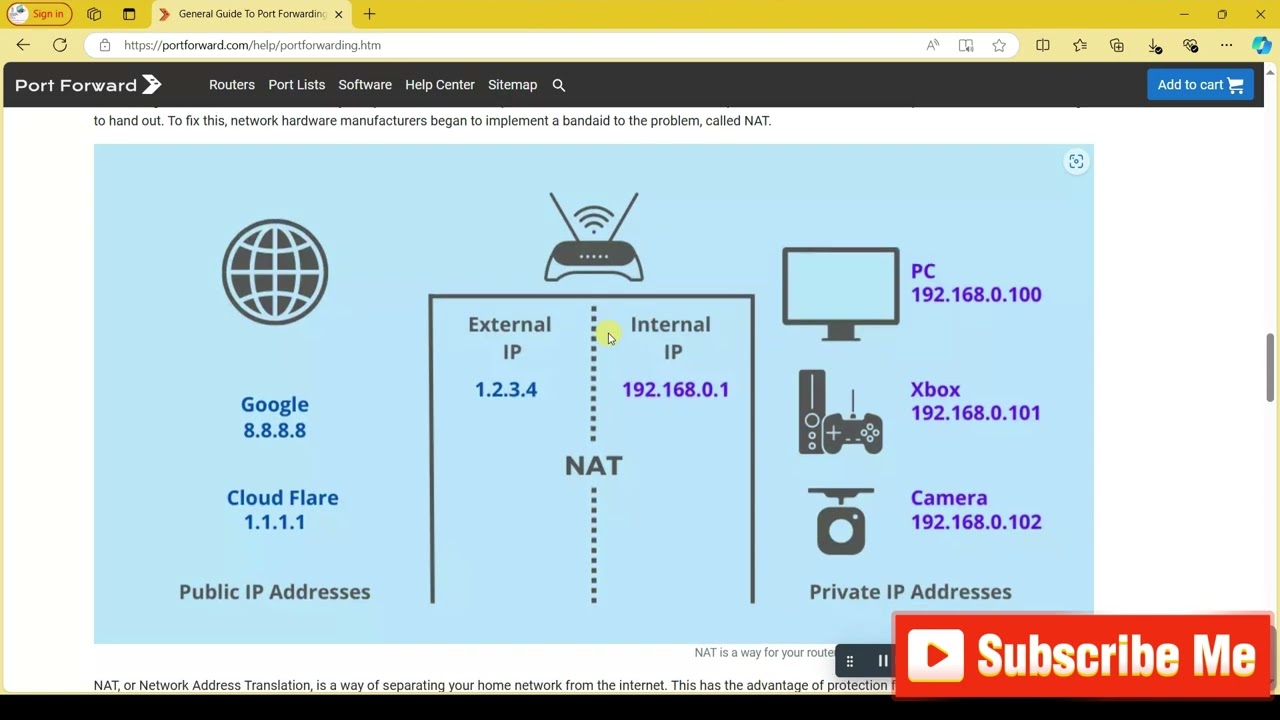
Task: Open a new browser tab
Action: coord(370,14)
